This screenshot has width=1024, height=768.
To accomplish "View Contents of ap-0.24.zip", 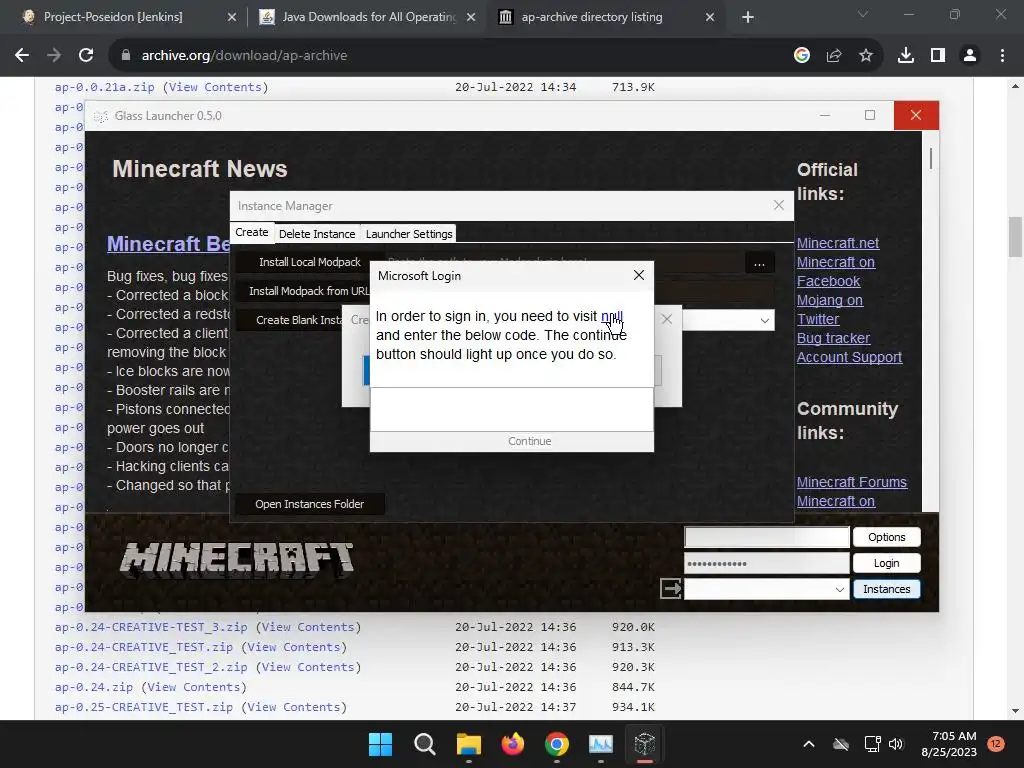I will [194, 687].
